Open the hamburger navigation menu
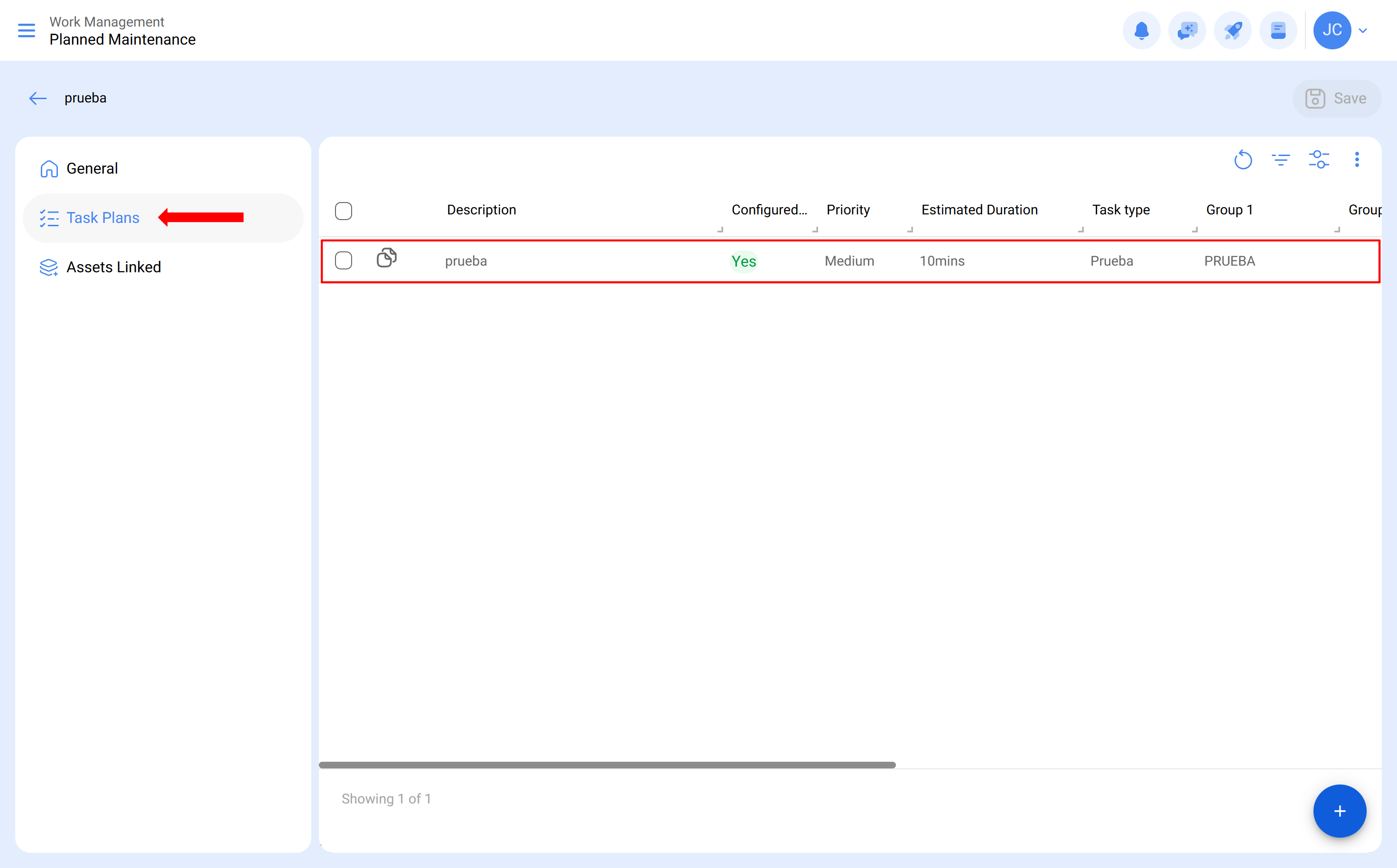 pyautogui.click(x=26, y=30)
